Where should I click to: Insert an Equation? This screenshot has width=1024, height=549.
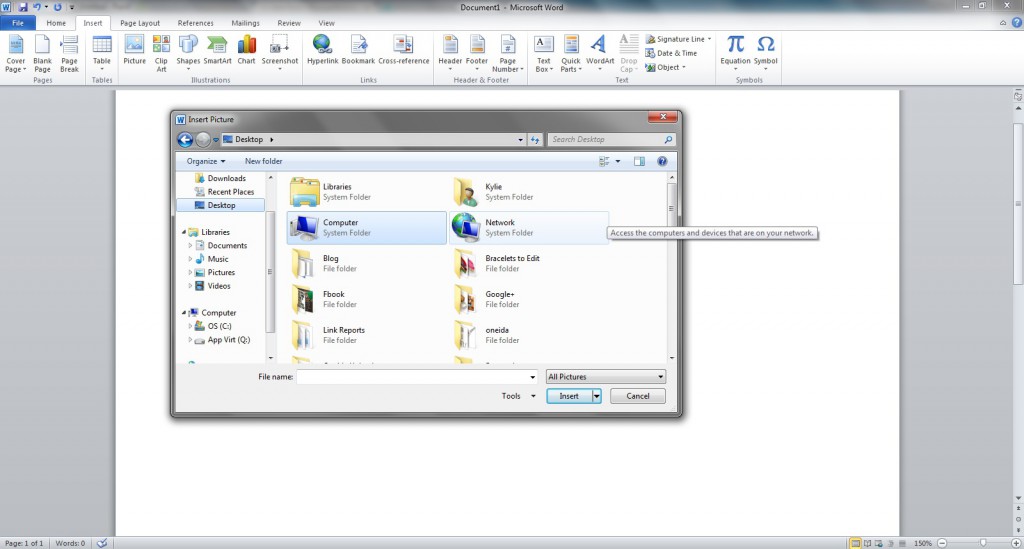[735, 54]
